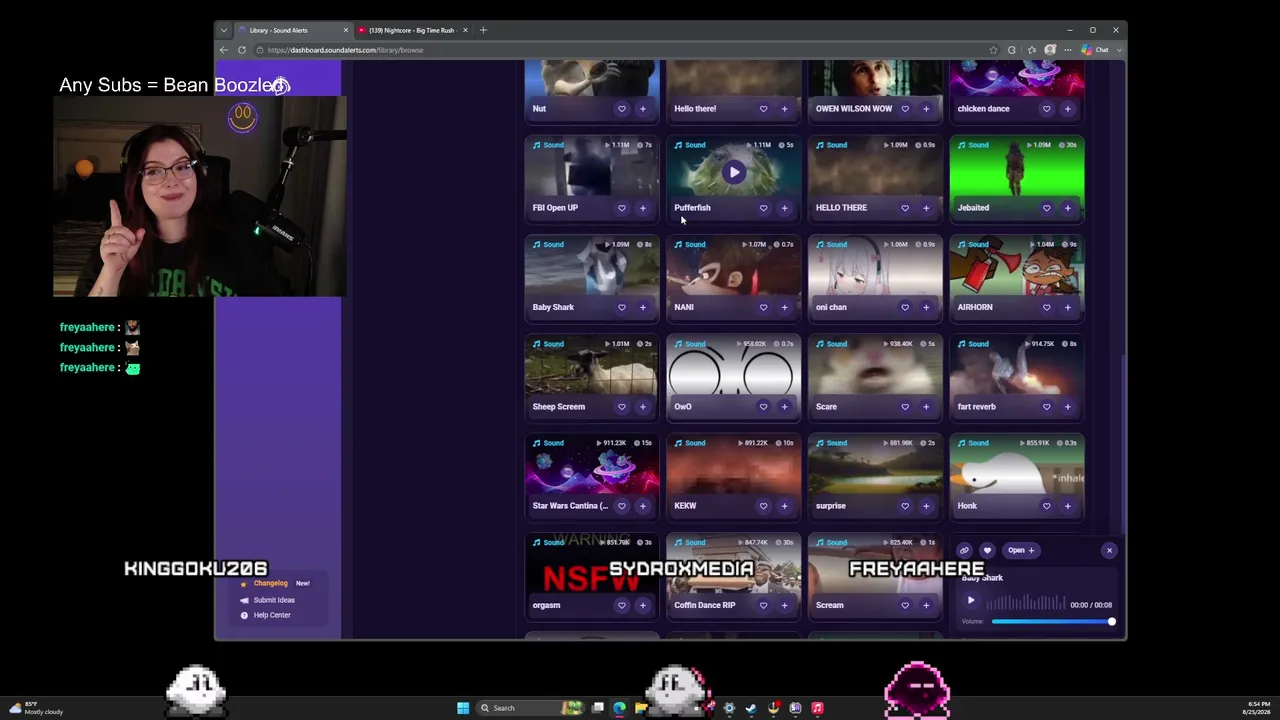Favorite the Baby Shark card
The height and width of the screenshot is (720, 1280).
point(621,307)
